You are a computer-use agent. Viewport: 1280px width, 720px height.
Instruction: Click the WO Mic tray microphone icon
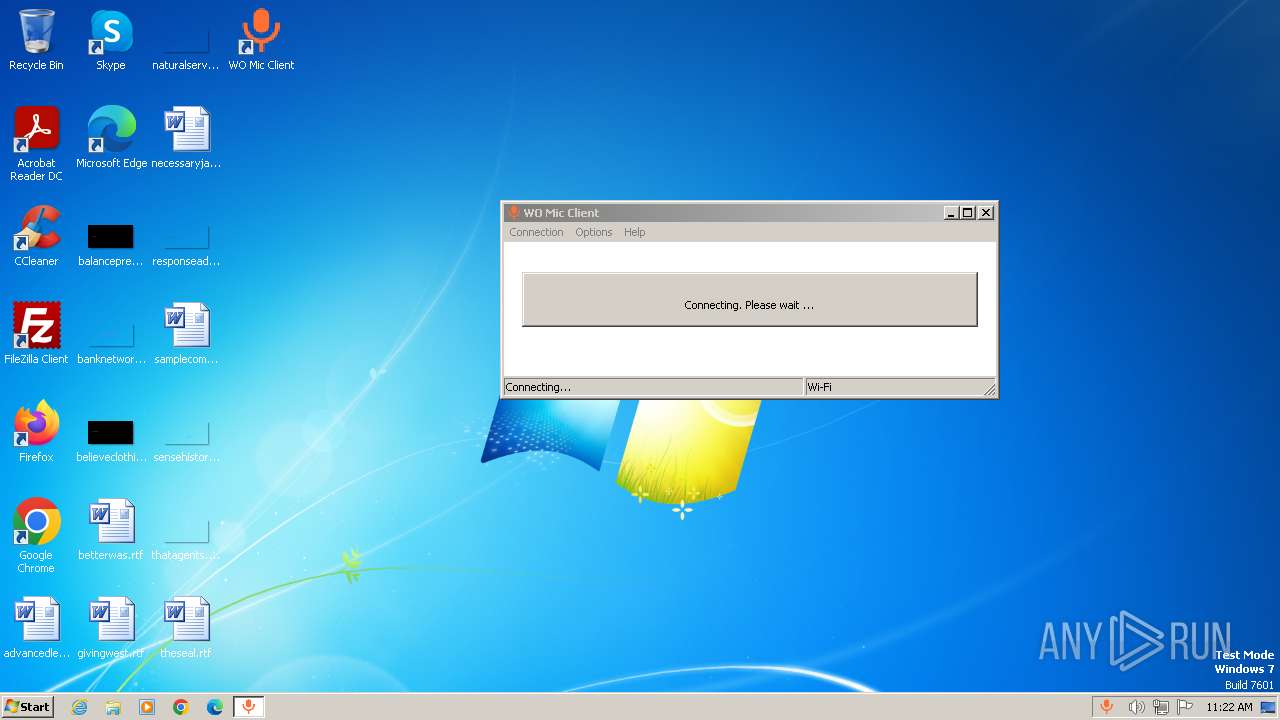(1106, 707)
